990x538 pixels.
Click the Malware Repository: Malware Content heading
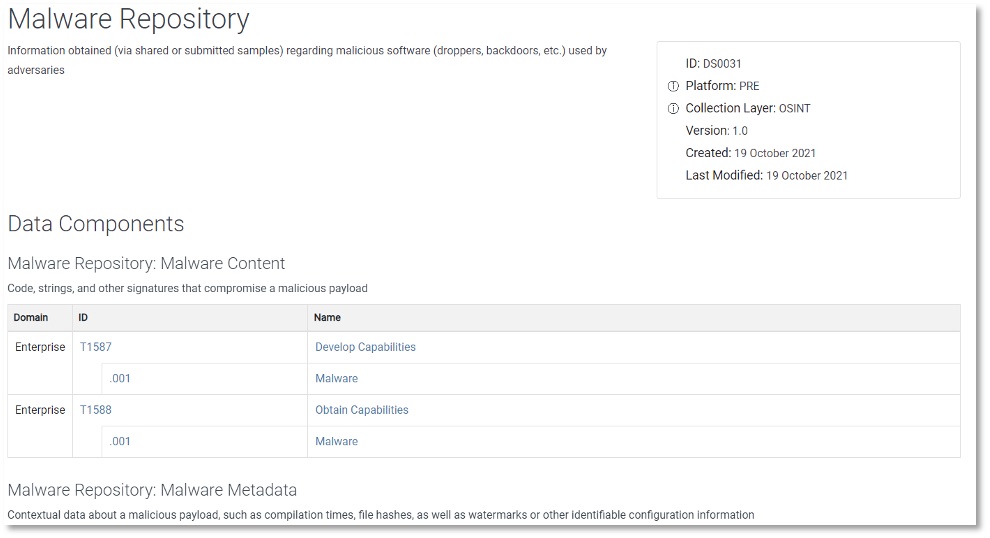(146, 263)
